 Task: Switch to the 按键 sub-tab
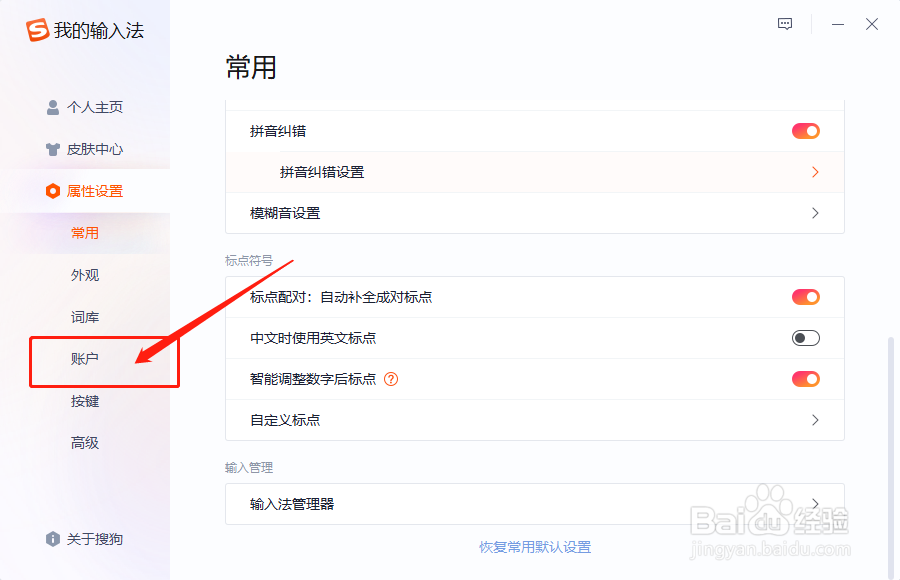[x=85, y=401]
